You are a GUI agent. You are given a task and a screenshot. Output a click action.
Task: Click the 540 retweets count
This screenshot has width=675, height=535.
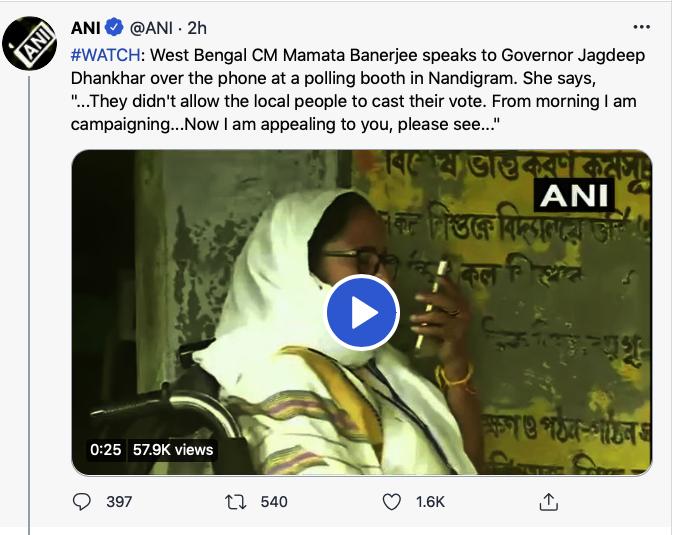click(x=274, y=501)
